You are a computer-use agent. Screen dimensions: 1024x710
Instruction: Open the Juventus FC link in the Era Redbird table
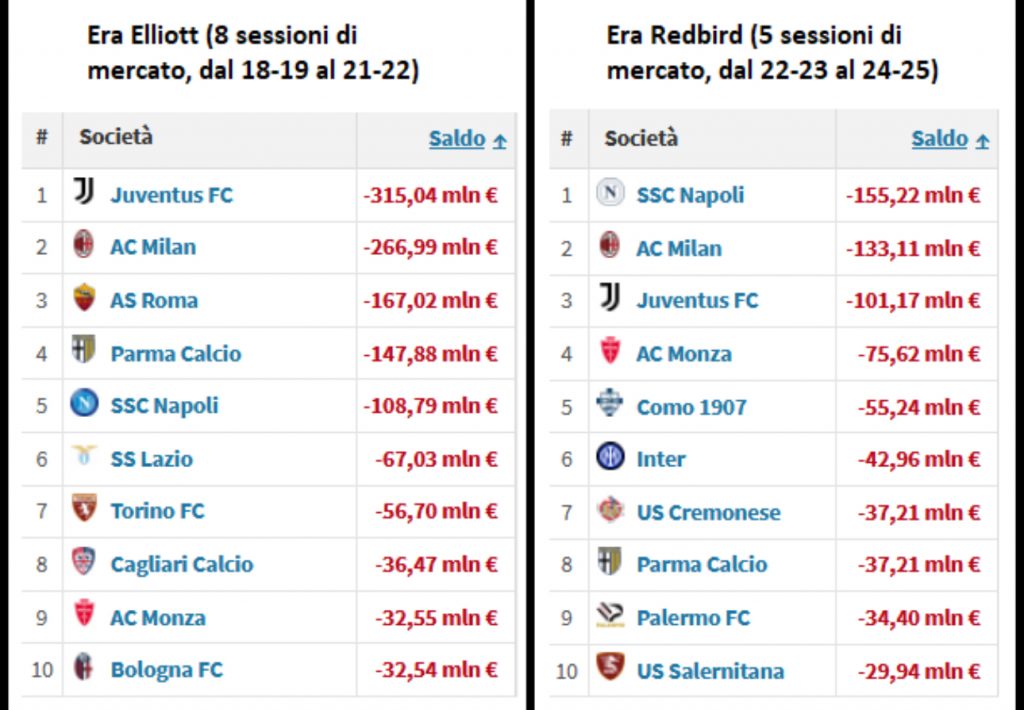697,300
